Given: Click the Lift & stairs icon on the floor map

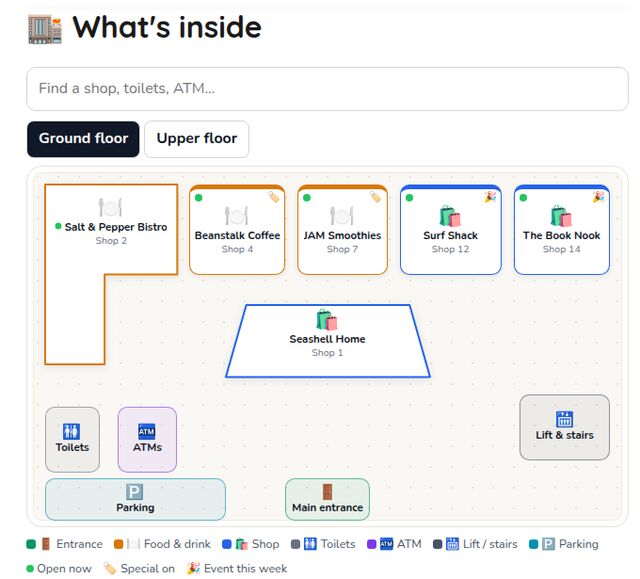Looking at the screenshot, I should point(564,419).
